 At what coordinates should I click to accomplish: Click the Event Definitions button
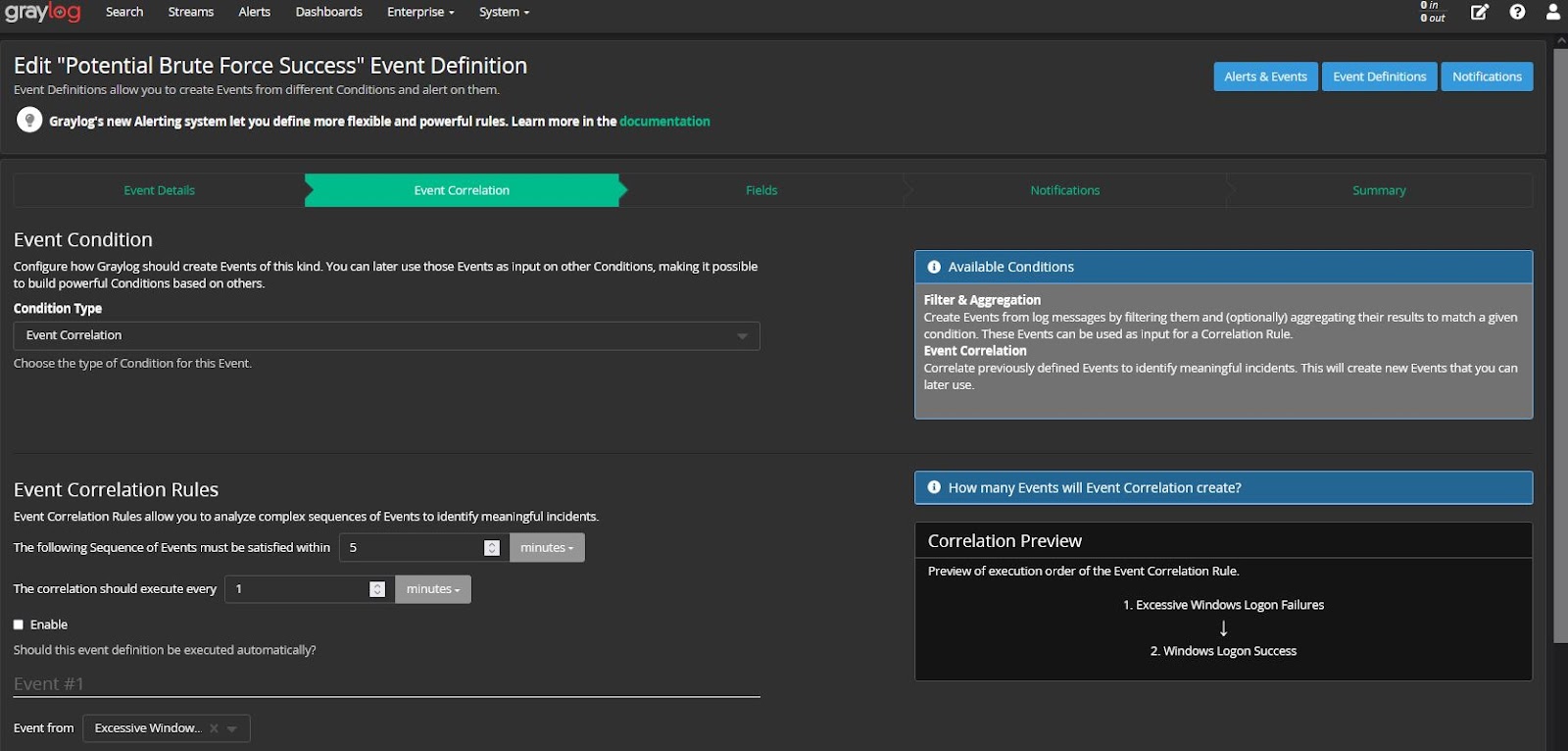coord(1379,76)
